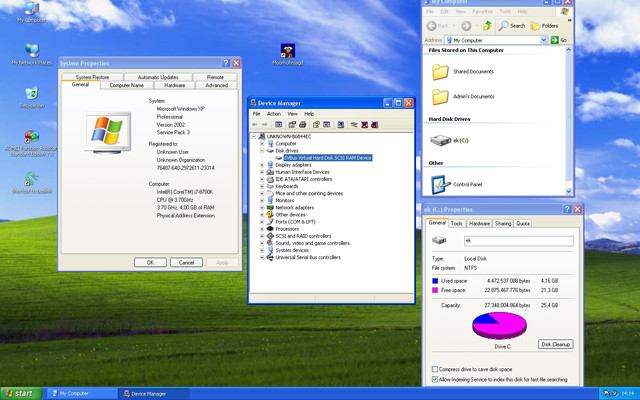Click the Update Driver toolbar icon
The height and width of the screenshot is (400, 640).
pyautogui.click(x=354, y=124)
